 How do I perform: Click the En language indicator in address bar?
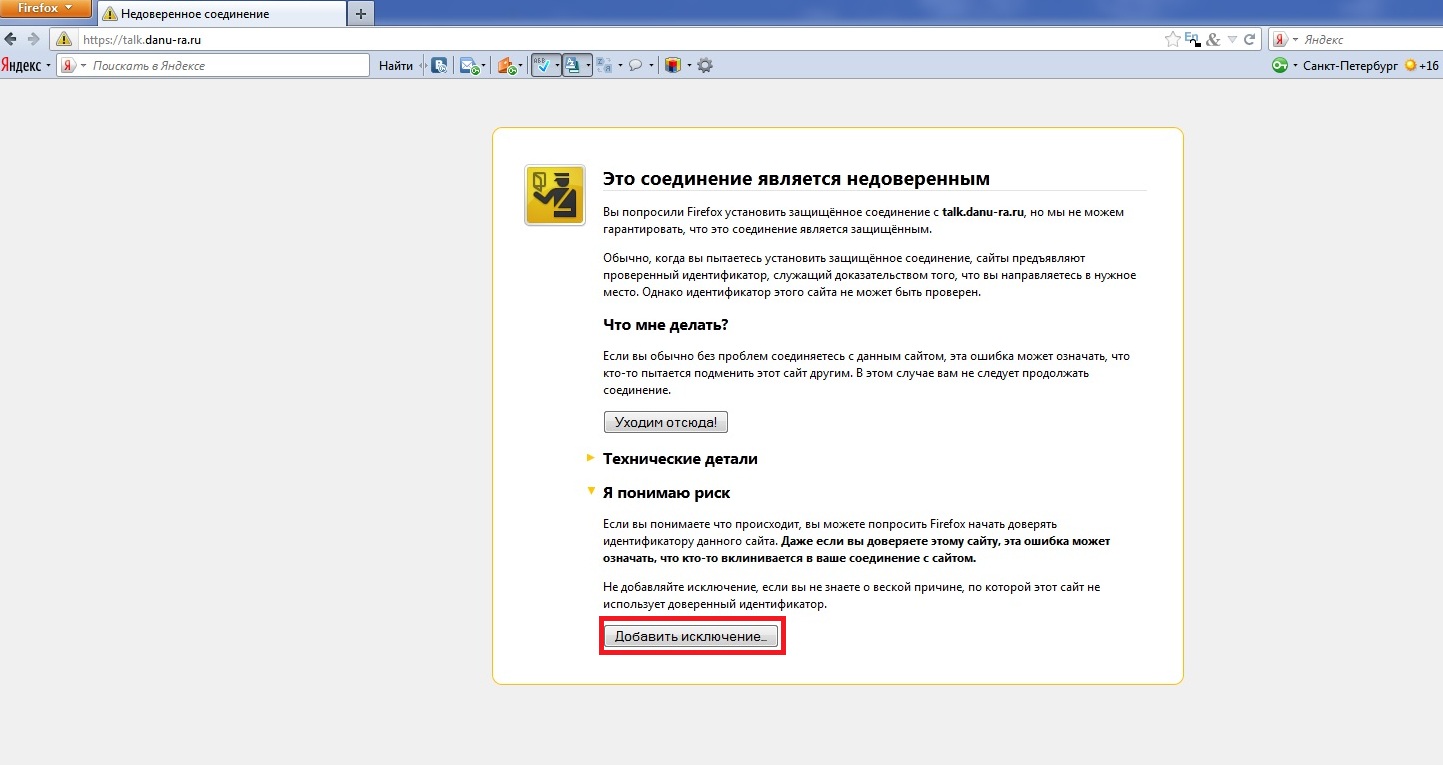(1192, 38)
